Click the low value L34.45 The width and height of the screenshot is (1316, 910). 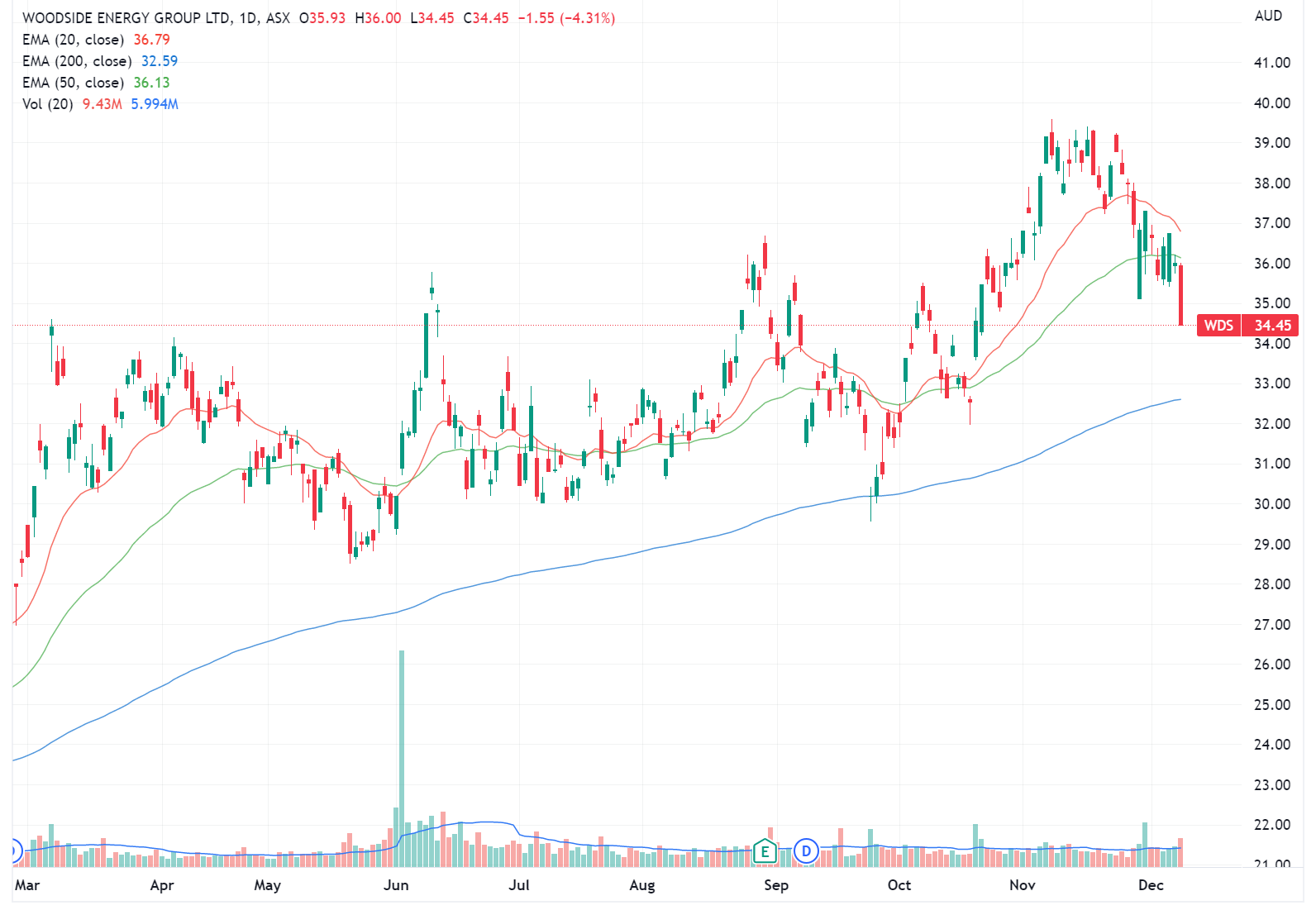[x=432, y=18]
